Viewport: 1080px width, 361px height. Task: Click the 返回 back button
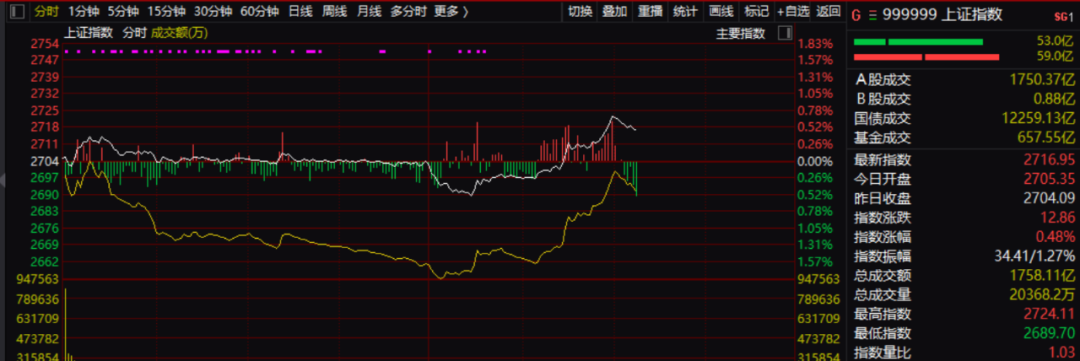[x=828, y=11]
